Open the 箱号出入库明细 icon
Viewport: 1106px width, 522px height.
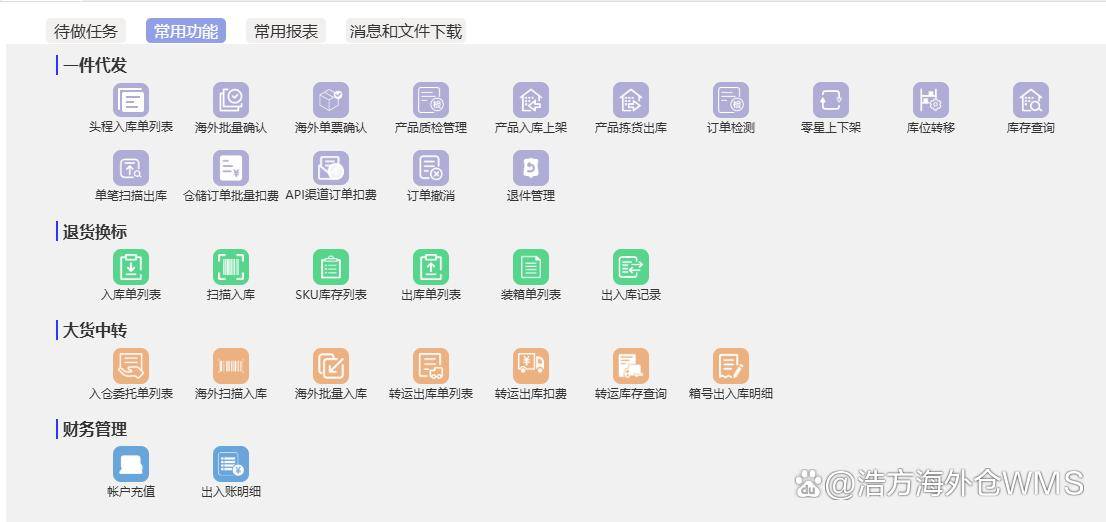731,366
